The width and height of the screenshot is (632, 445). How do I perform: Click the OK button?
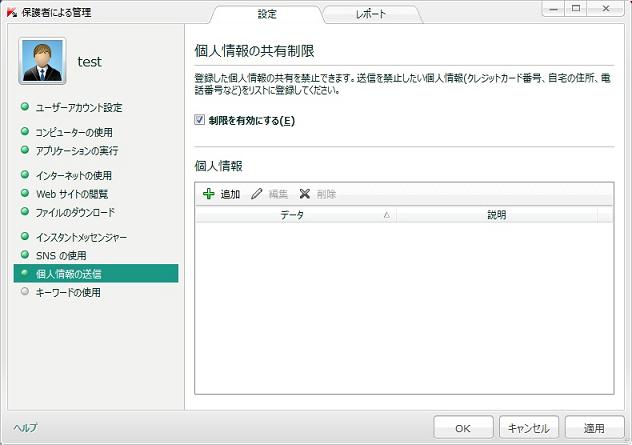[463, 428]
